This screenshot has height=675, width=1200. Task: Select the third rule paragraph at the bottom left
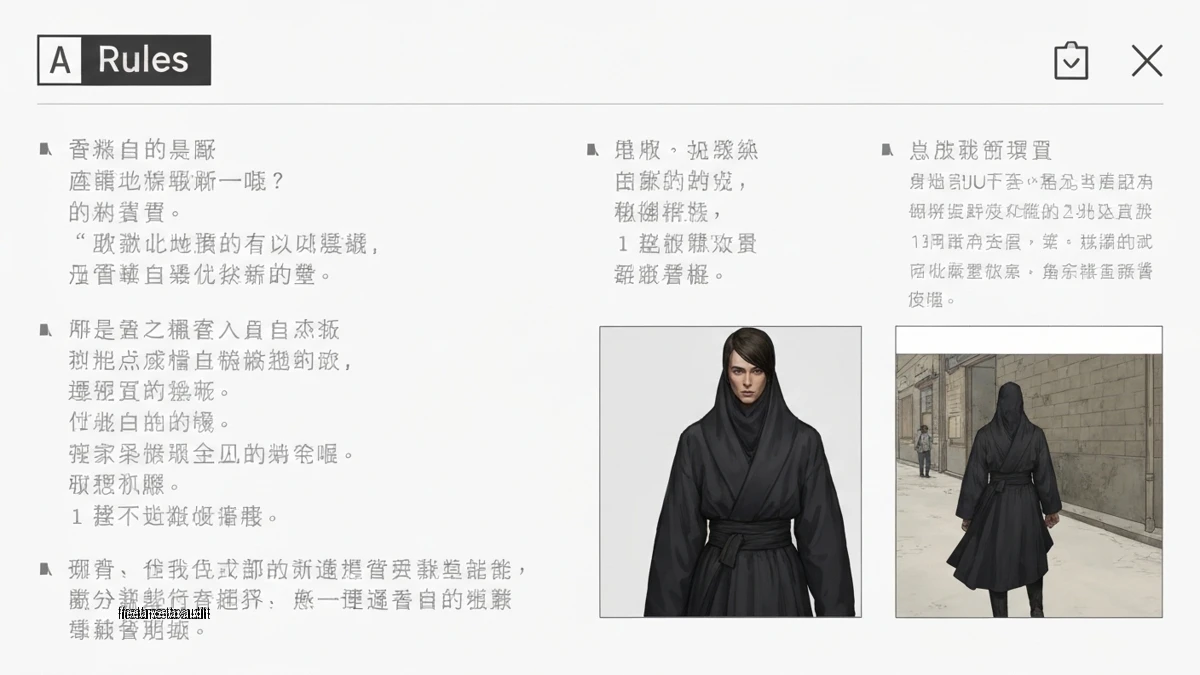297,600
